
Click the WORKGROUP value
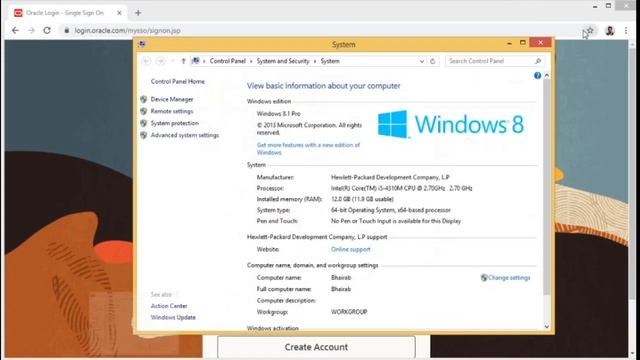[x=349, y=312]
